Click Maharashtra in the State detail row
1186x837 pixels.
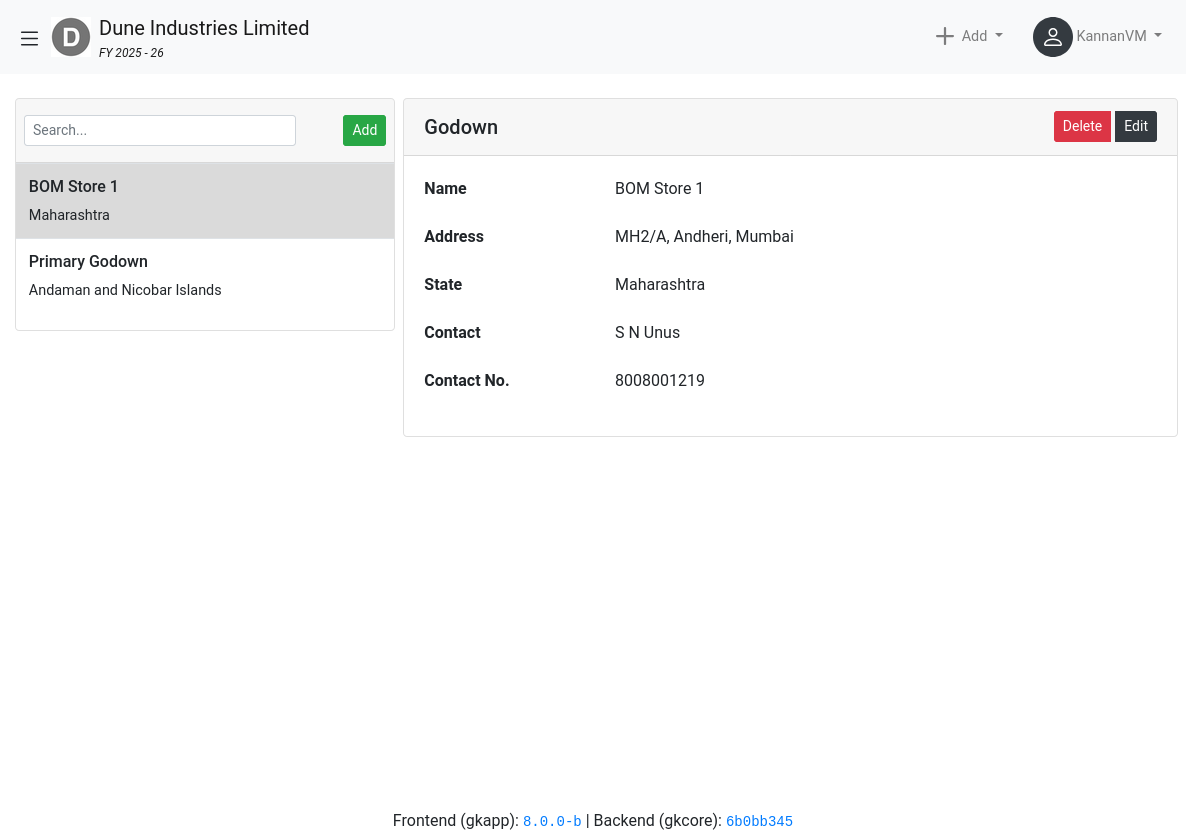click(x=660, y=284)
